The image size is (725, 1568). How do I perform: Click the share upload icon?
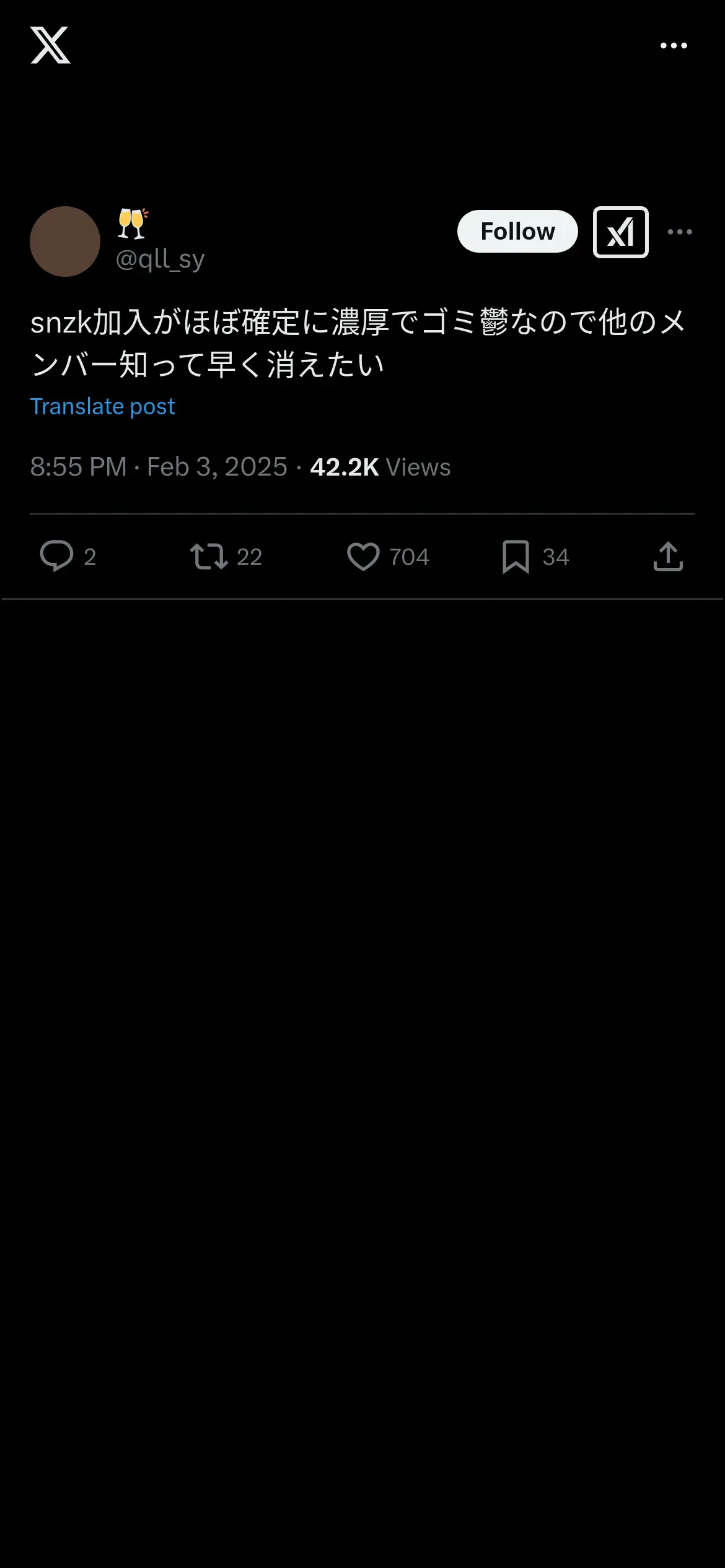point(668,556)
